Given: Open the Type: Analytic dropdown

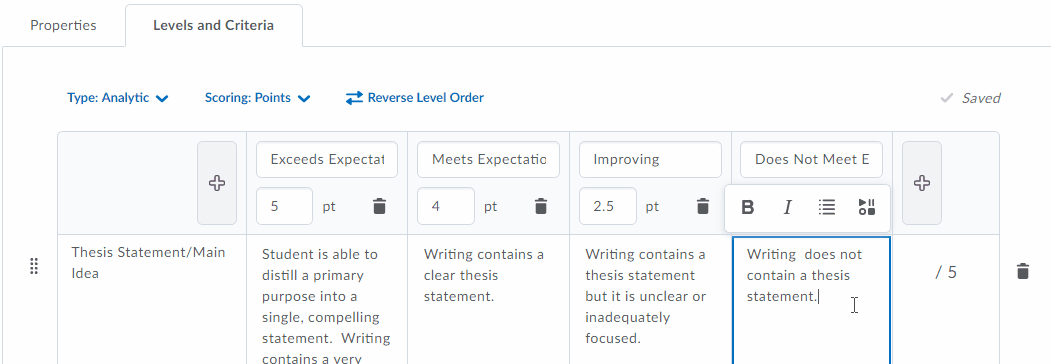Looking at the screenshot, I should coord(118,98).
